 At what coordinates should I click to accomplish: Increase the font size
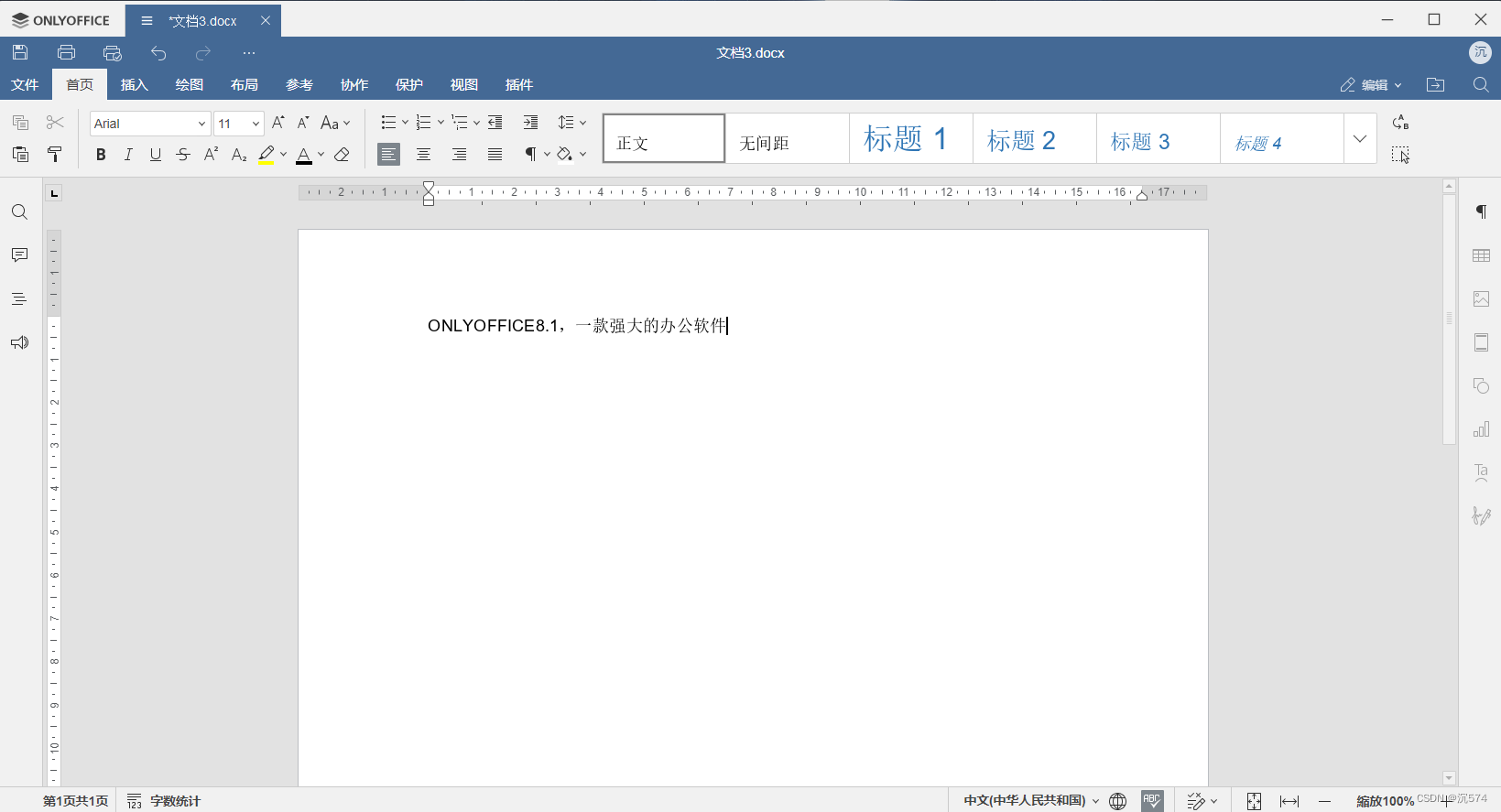tap(278, 122)
